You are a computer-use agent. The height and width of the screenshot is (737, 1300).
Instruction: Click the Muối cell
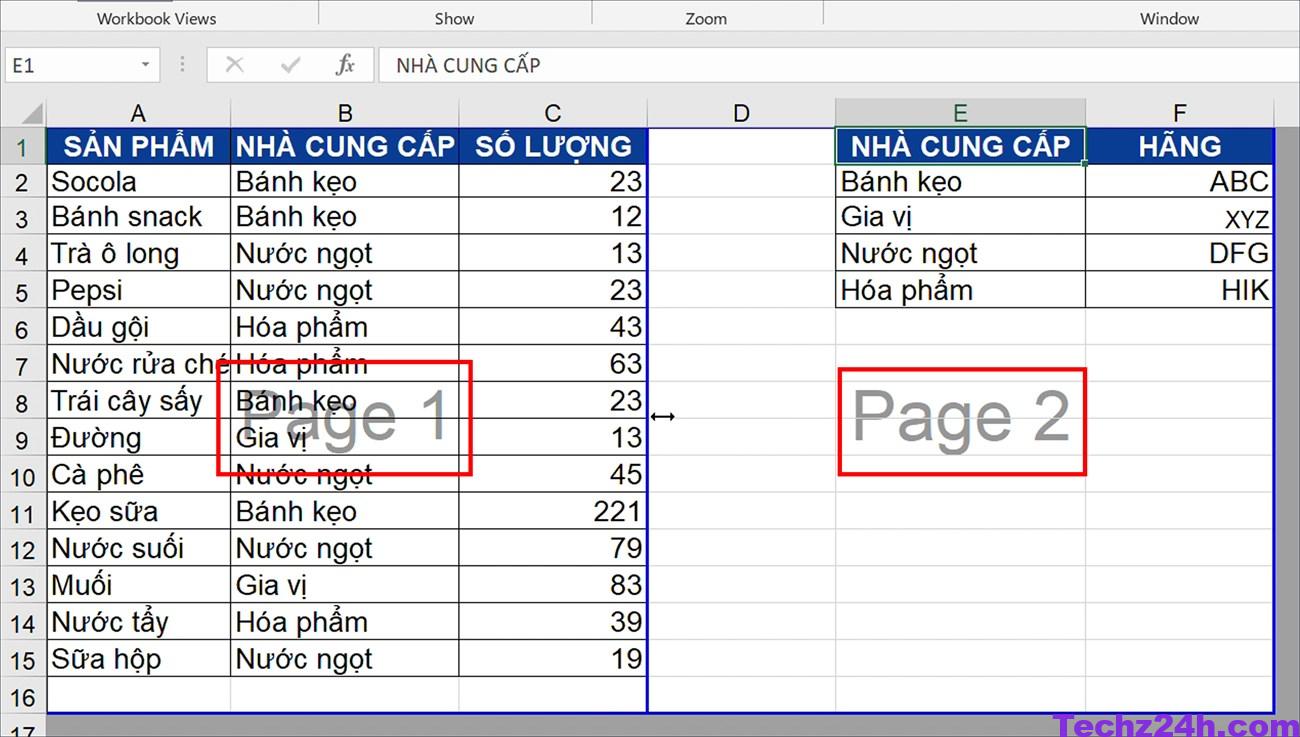[x=138, y=585]
